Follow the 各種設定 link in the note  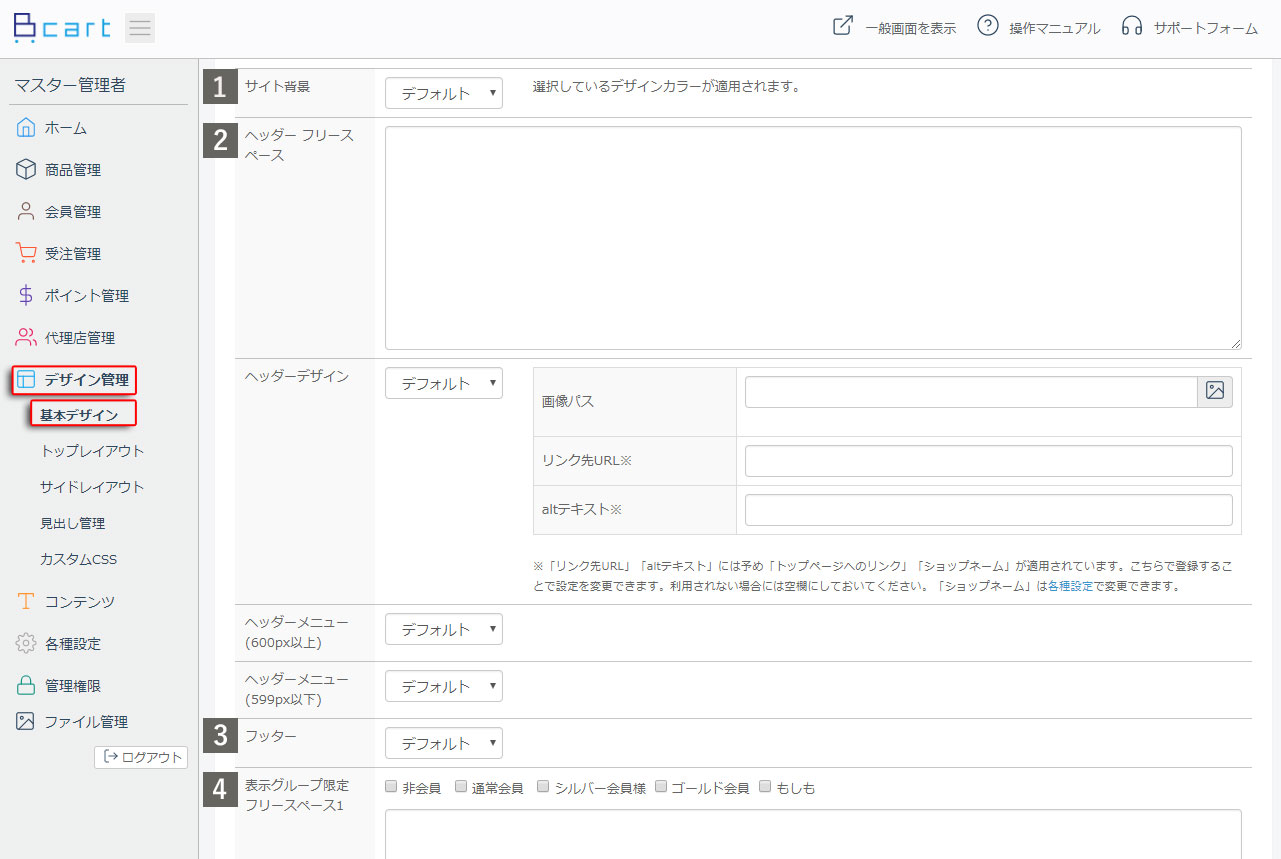(x=1071, y=587)
